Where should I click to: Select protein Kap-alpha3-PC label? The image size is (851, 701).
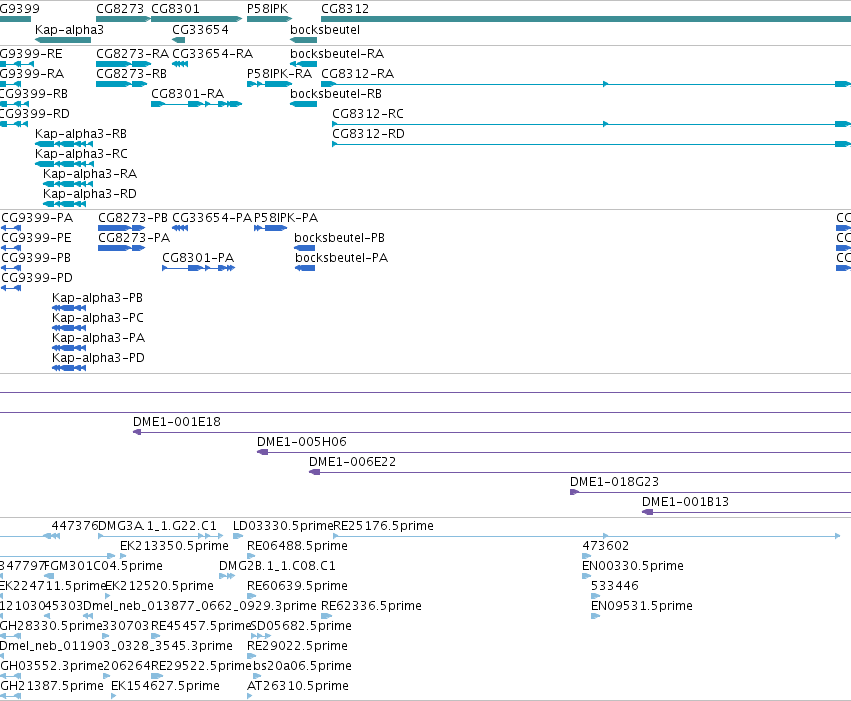(x=98, y=318)
